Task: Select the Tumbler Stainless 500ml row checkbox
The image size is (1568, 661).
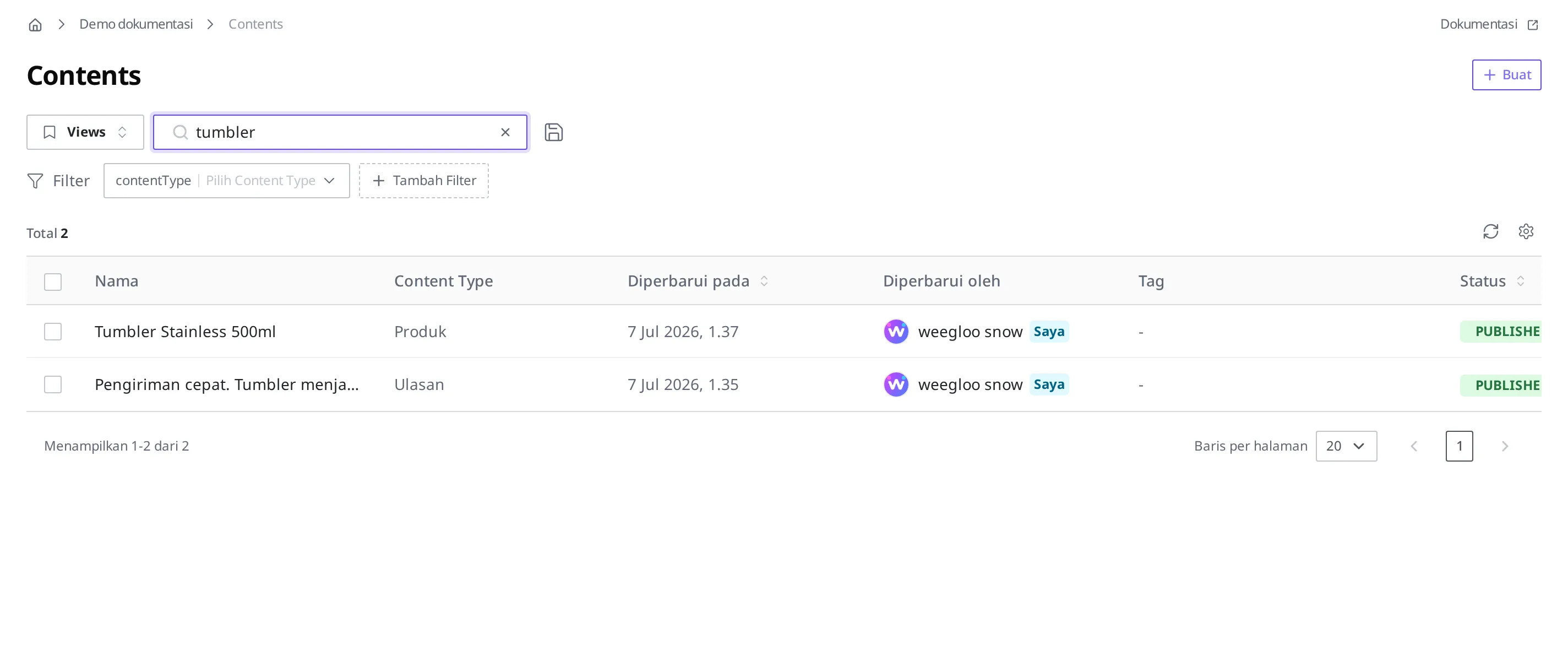Action: click(53, 332)
